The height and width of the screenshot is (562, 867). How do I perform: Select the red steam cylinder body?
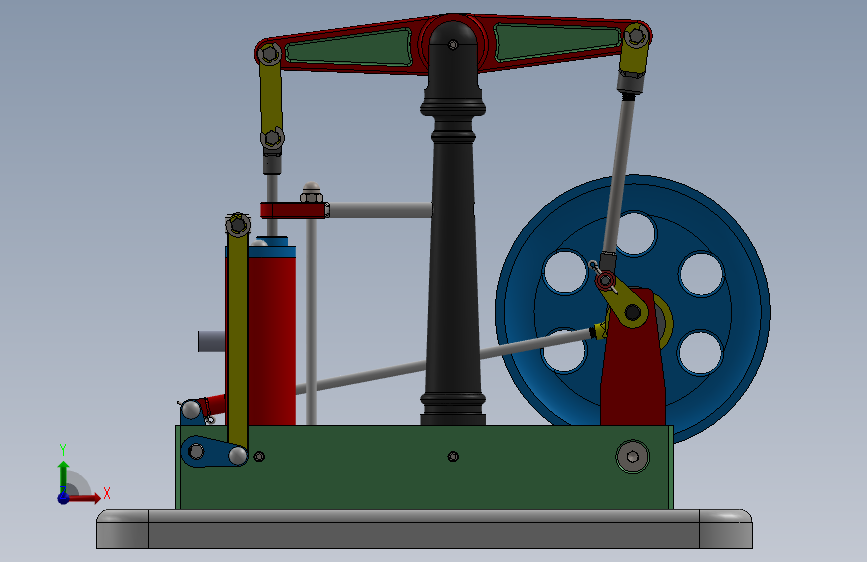point(272,340)
